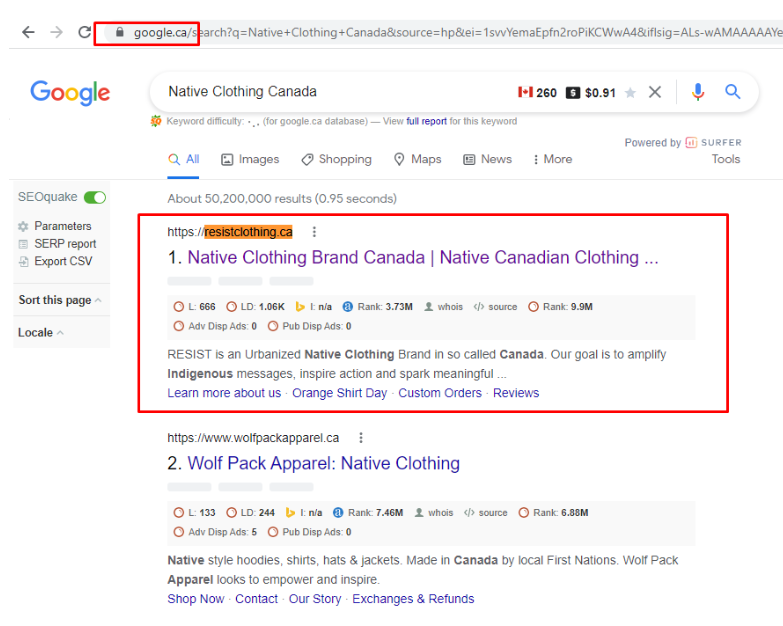Click the Our Story sitelink
This screenshot has height=626, width=783.
pyautogui.click(x=315, y=599)
